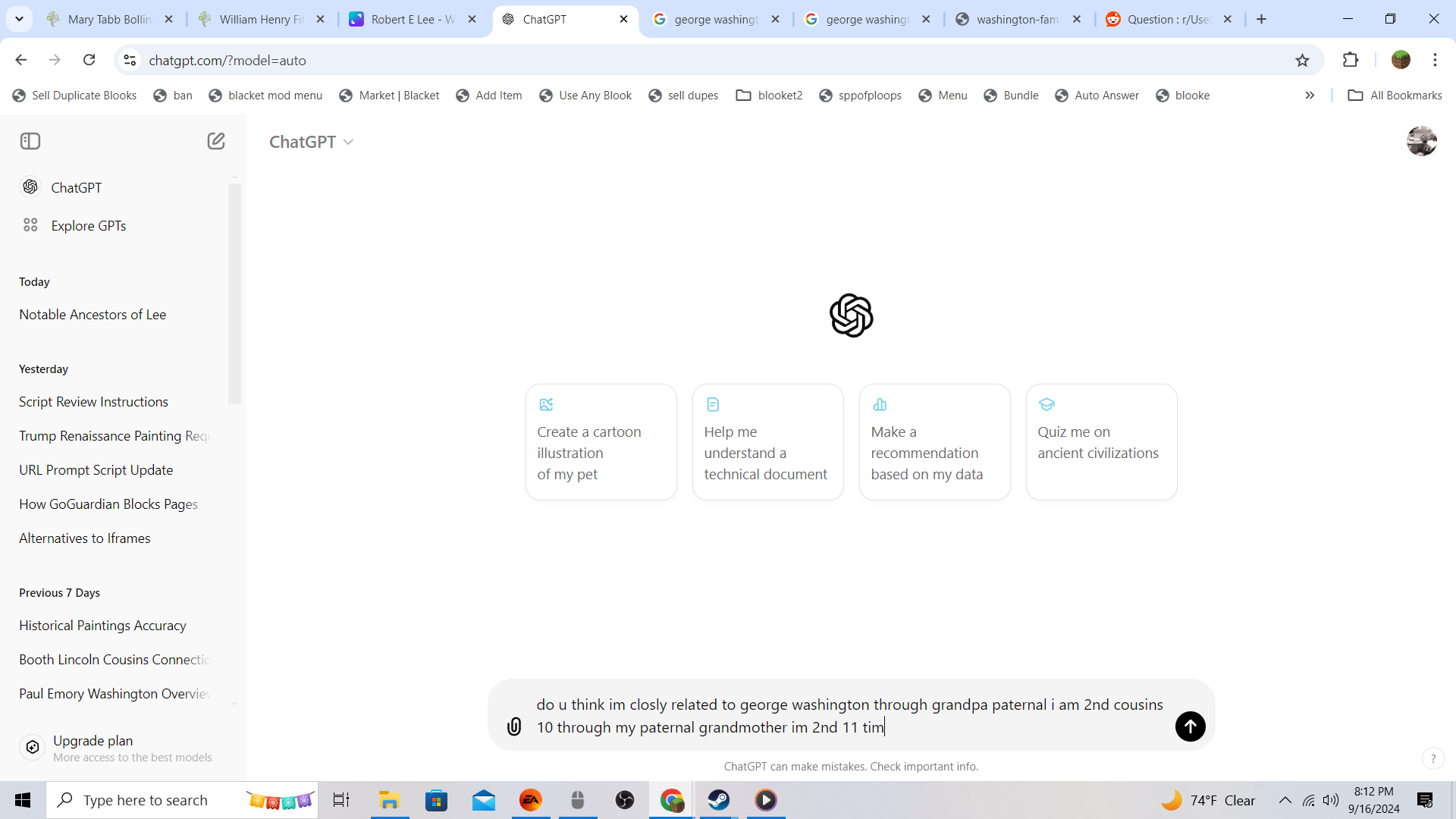Go back to the previous page

tap(21, 60)
